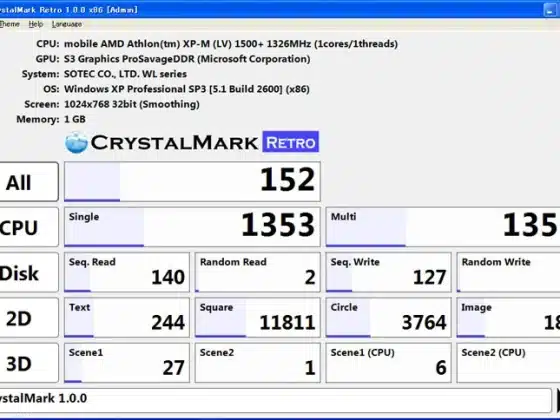Click the Random Read score 2

point(258,272)
